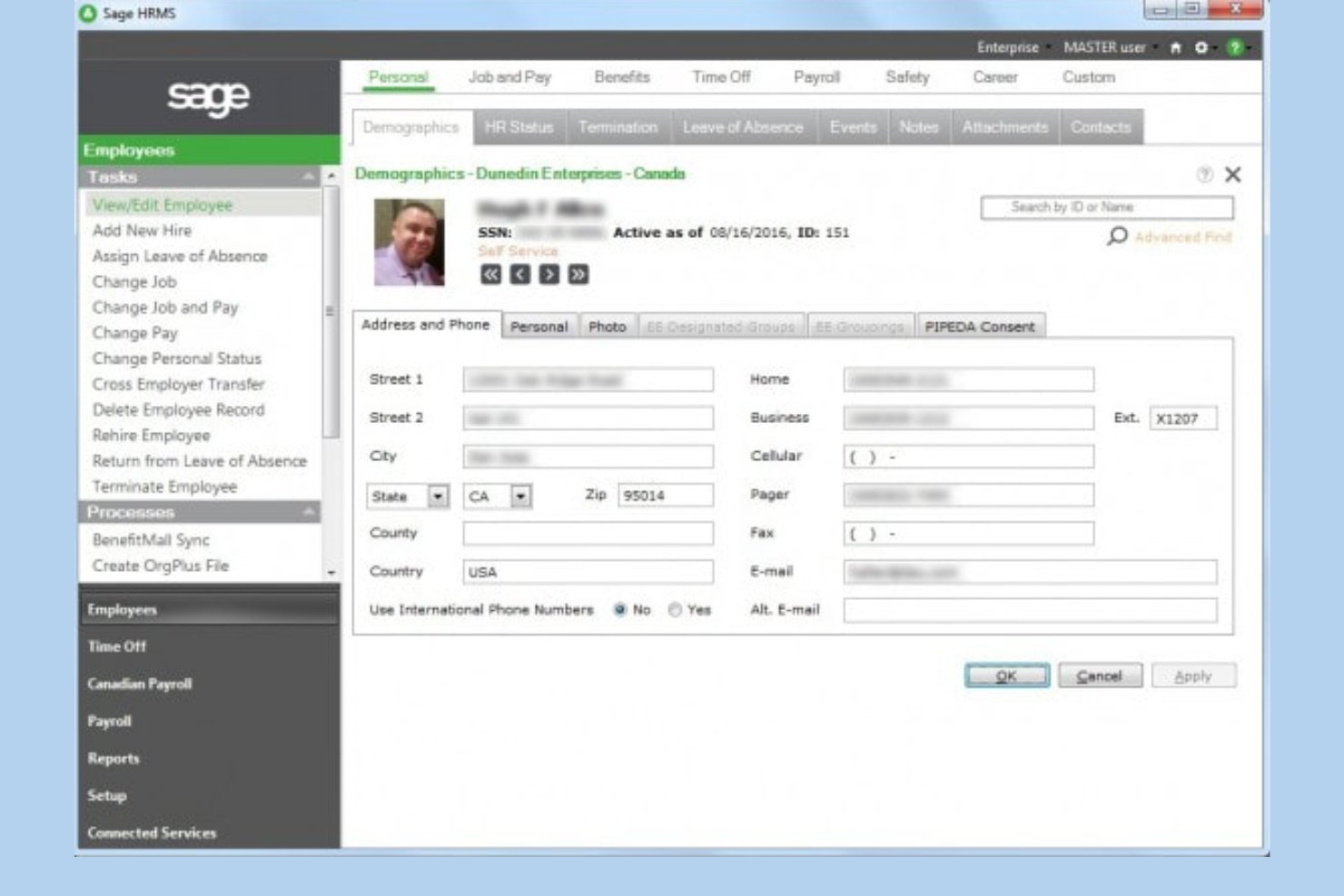The image size is (1344, 896).
Task: Collapse the Processes section
Action: pyautogui.click(x=309, y=512)
